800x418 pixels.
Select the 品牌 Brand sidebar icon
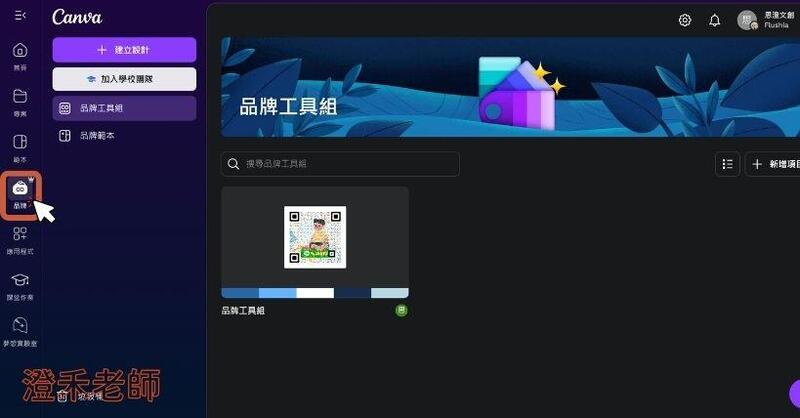[20, 195]
